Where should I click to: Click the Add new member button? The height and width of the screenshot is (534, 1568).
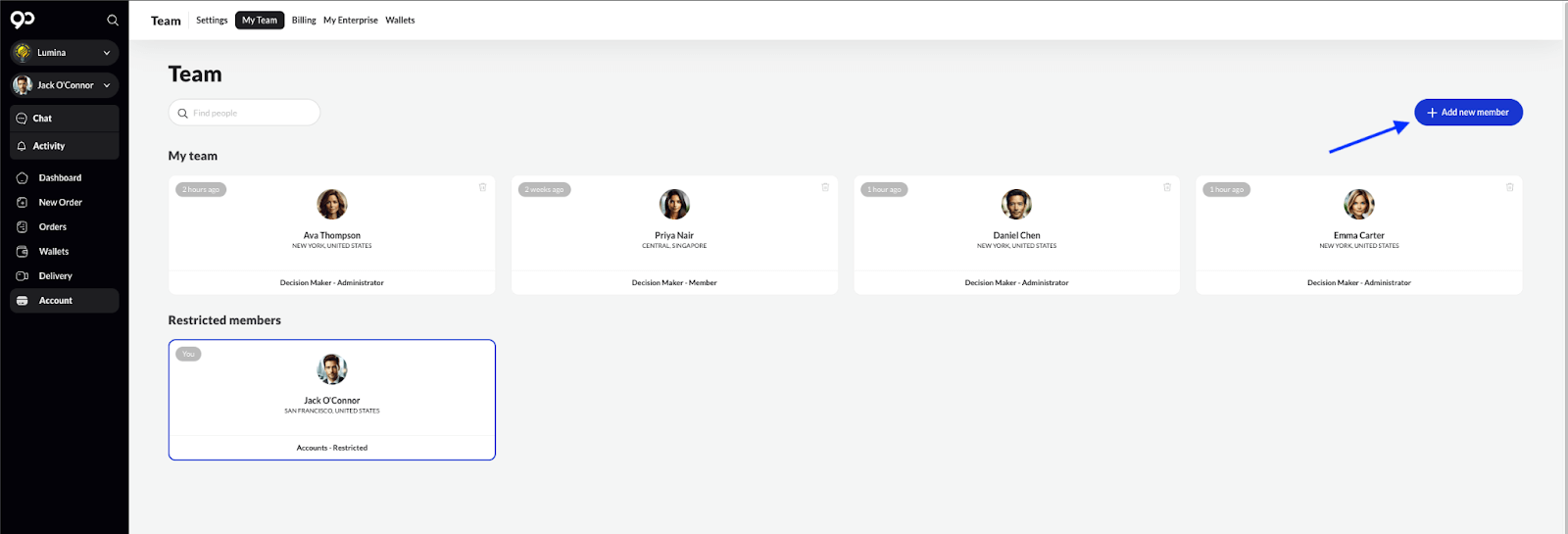1467,113
